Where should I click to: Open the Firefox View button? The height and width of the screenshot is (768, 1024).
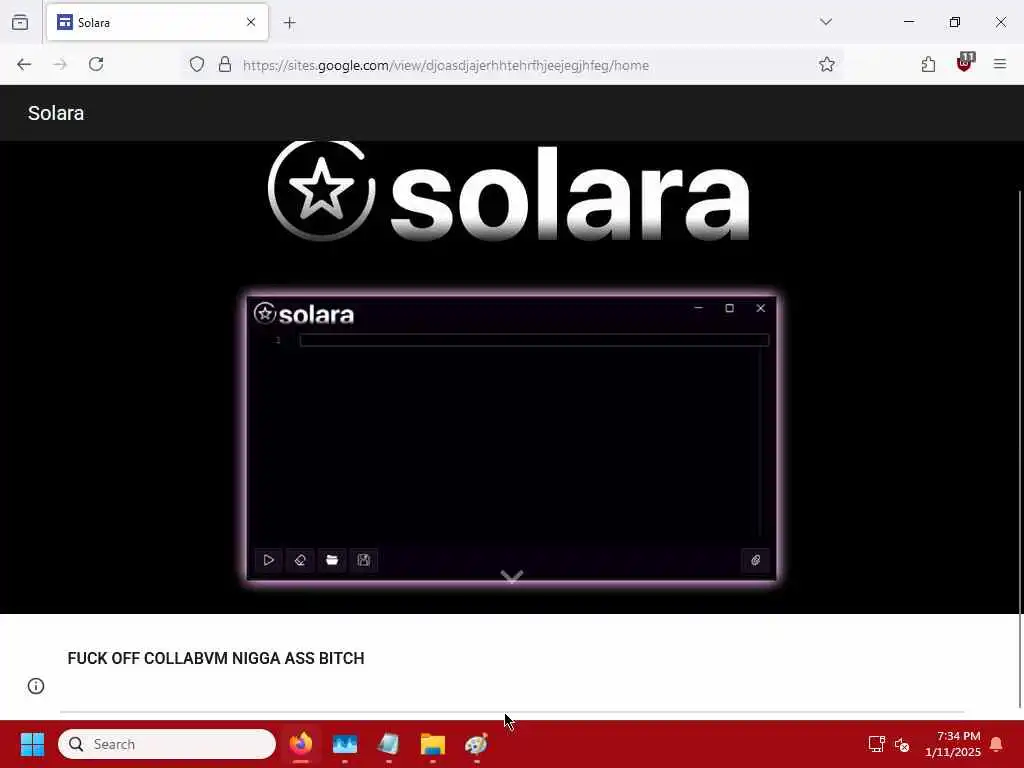coord(20,22)
